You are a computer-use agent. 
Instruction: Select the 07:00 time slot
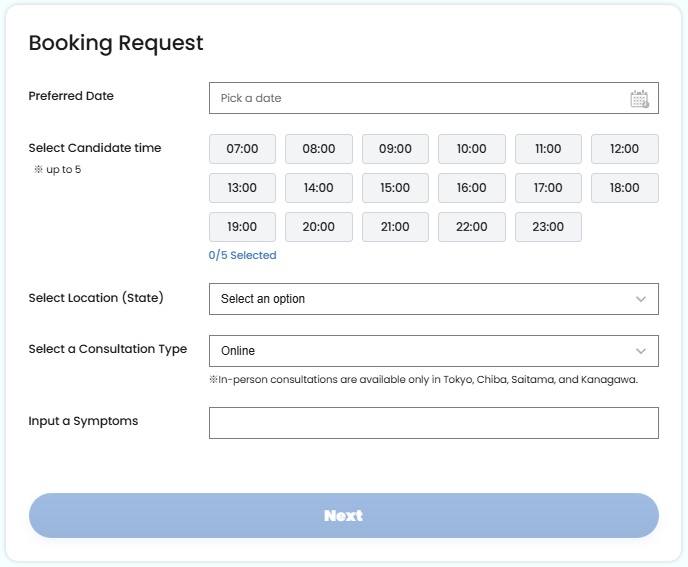(x=242, y=149)
